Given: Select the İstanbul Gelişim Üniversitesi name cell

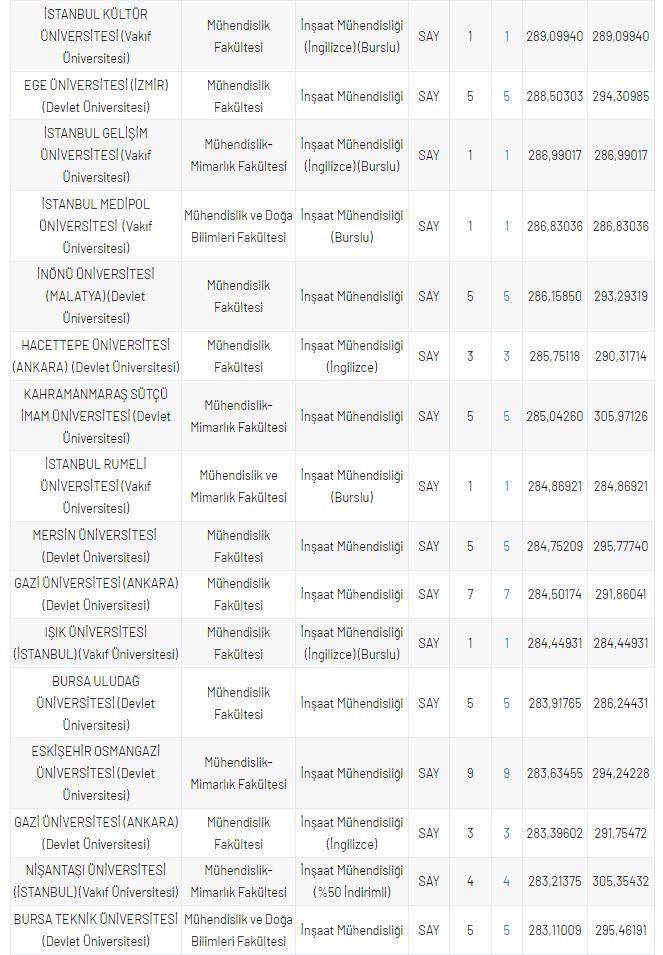Looking at the screenshot, I should click(96, 155).
